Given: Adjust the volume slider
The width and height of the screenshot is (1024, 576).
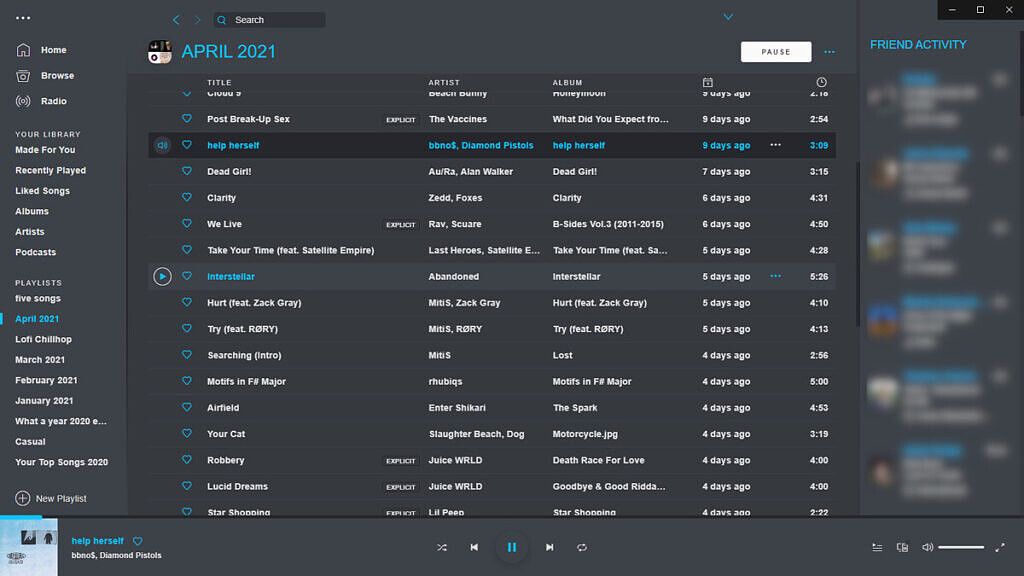Looking at the screenshot, I should pyautogui.click(x=961, y=547).
